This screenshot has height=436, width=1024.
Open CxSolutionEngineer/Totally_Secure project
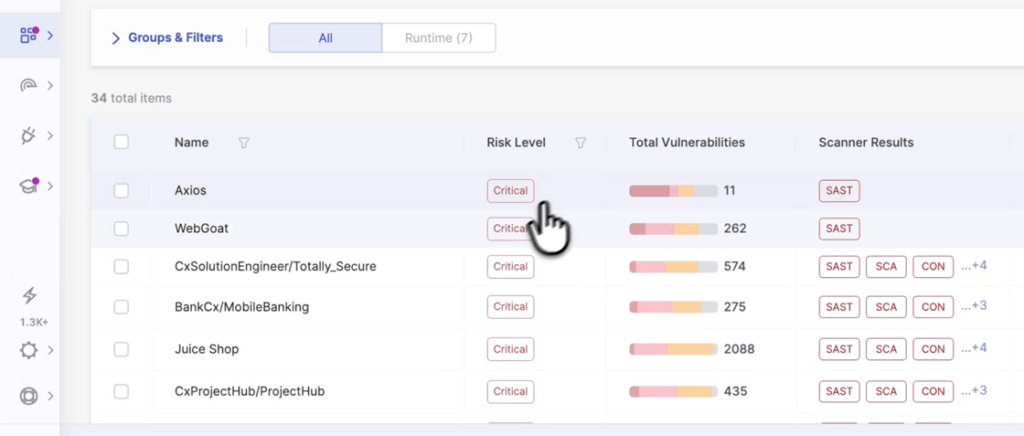(x=275, y=266)
